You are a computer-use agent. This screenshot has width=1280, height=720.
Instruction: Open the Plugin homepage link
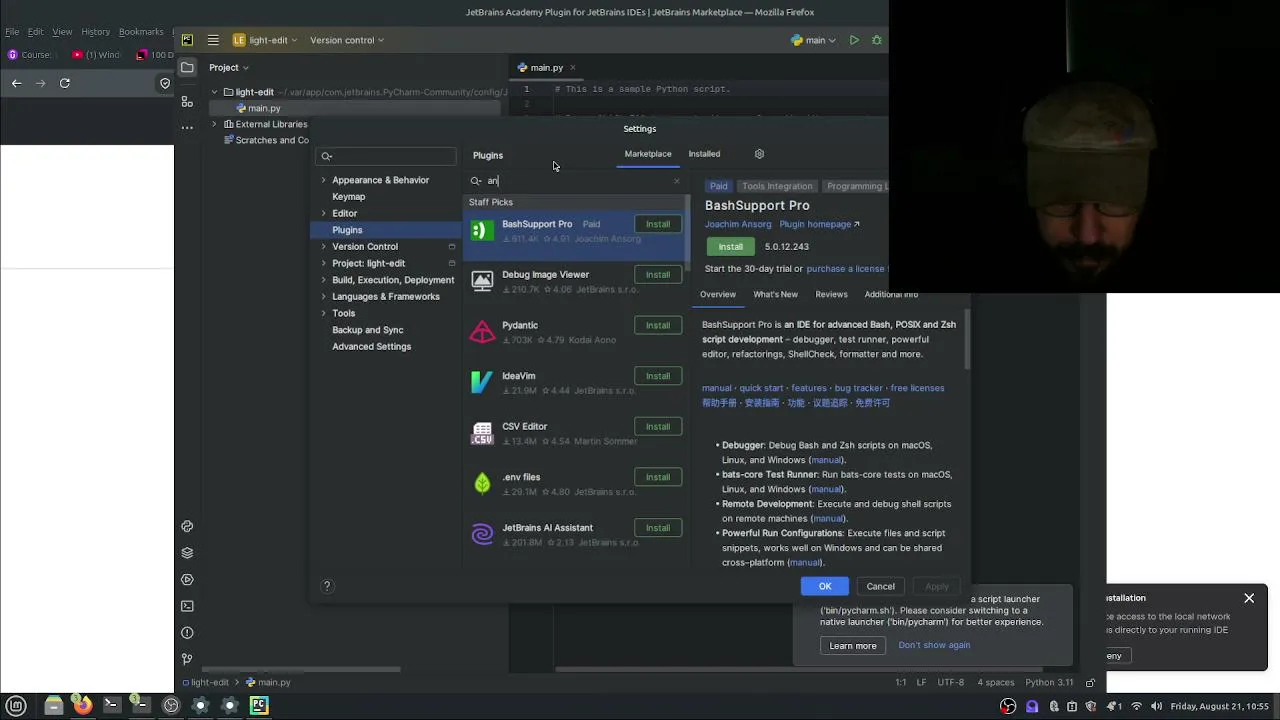click(x=820, y=224)
